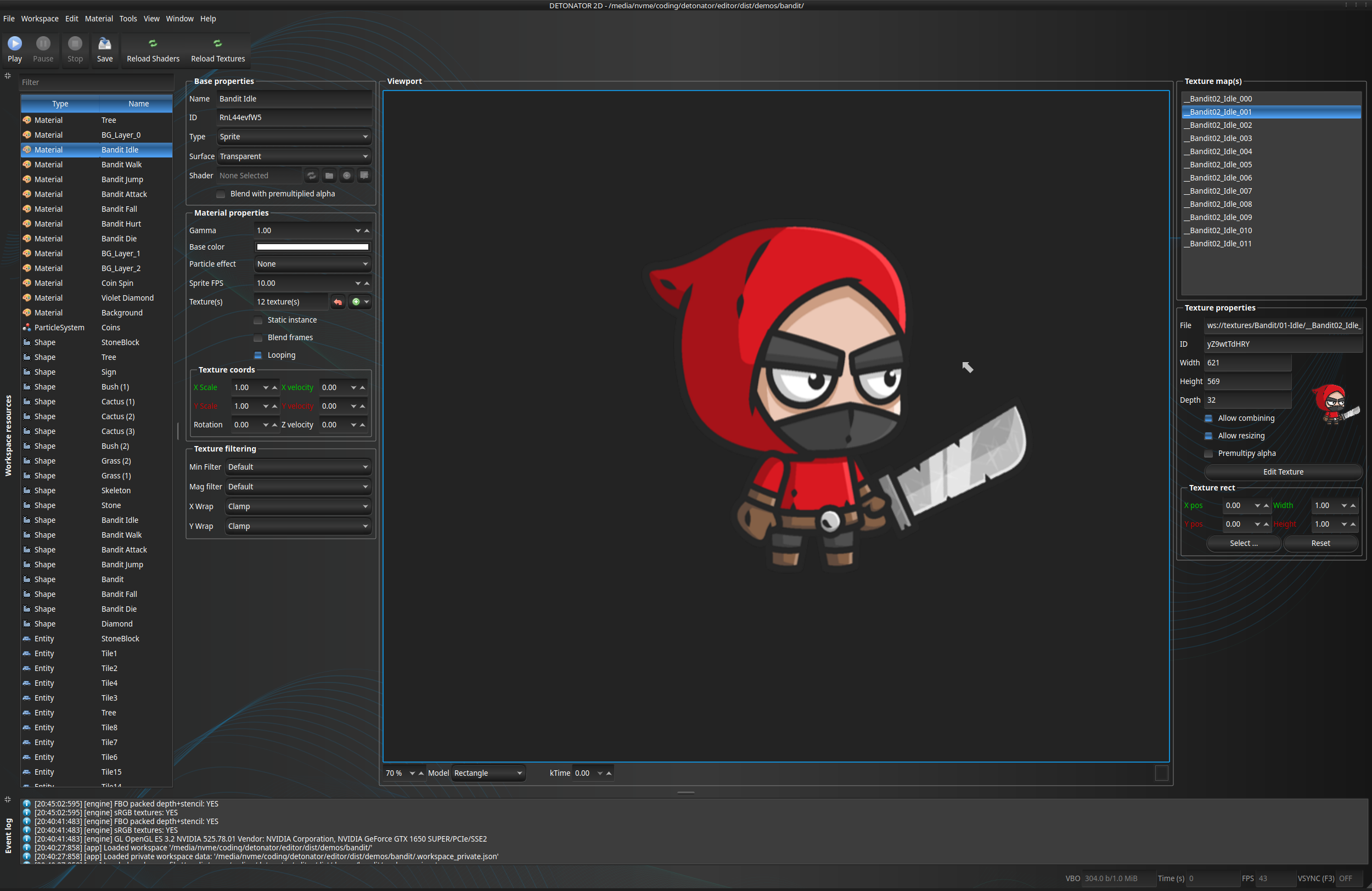
Task: Enable the Blend frames checkbox
Action: [x=258, y=338]
